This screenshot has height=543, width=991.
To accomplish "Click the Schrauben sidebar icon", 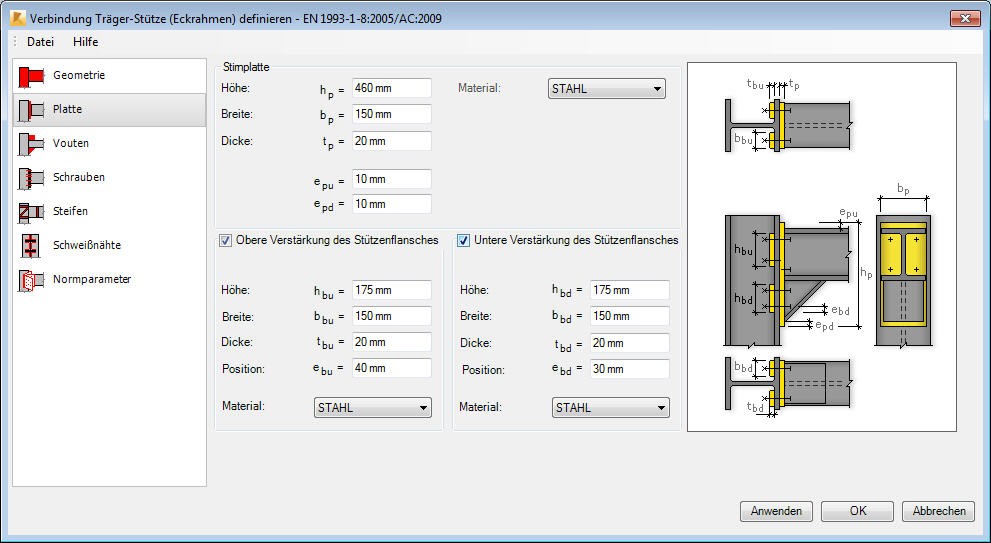I will [30, 178].
